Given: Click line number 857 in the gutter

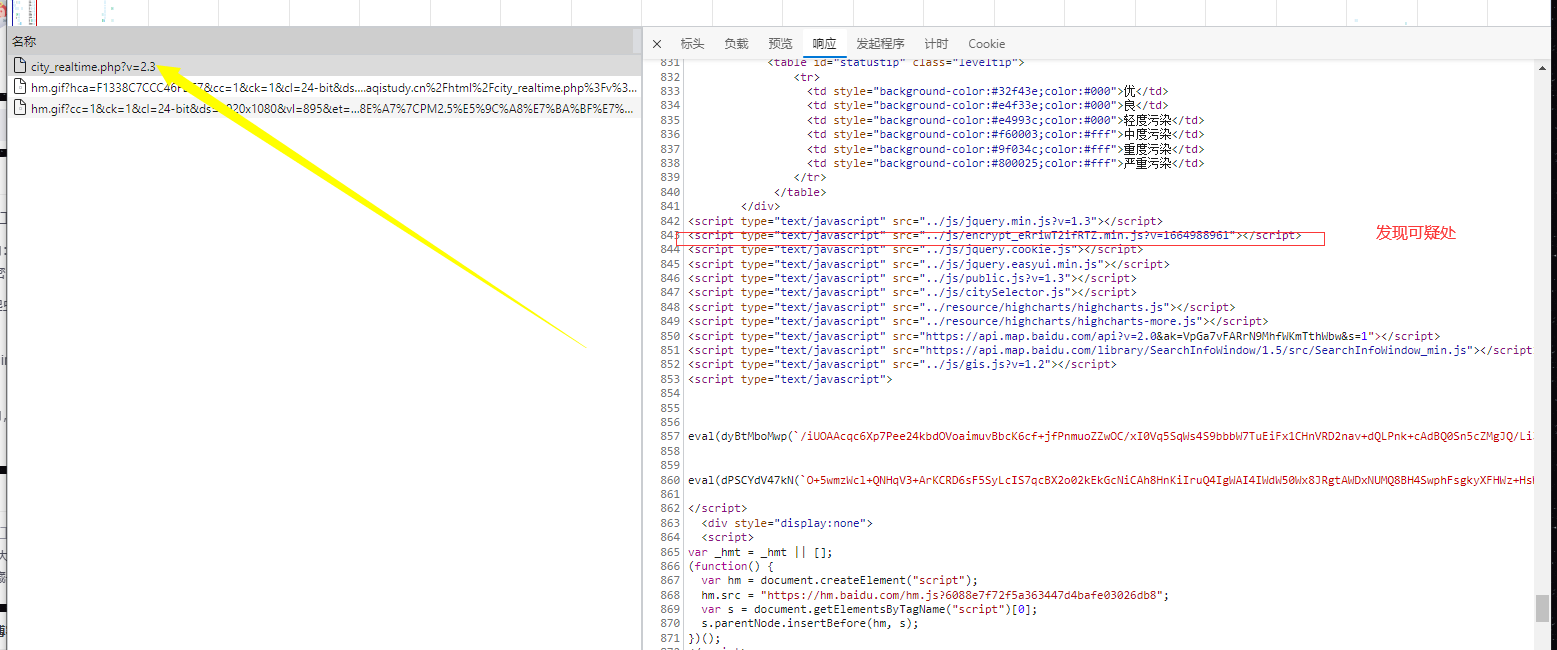Looking at the screenshot, I should point(669,437).
